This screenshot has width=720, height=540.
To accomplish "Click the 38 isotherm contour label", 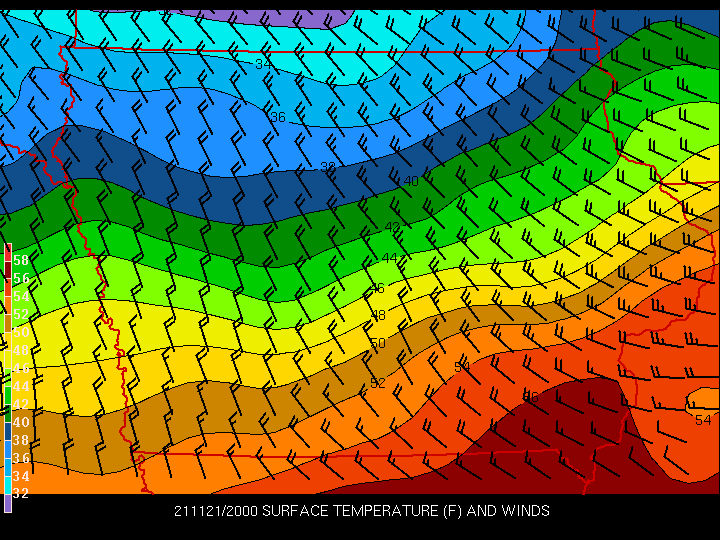I will pyautogui.click(x=328, y=166).
